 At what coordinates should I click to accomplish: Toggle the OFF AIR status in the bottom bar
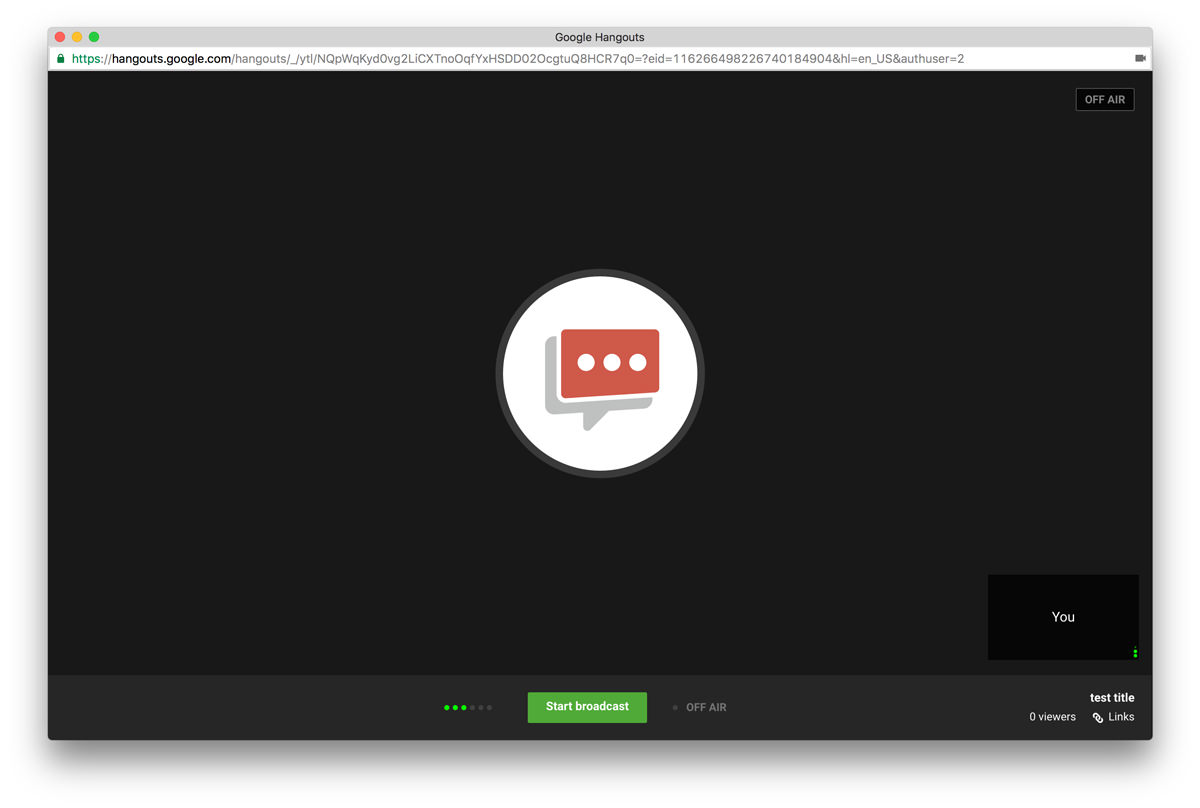(x=704, y=707)
